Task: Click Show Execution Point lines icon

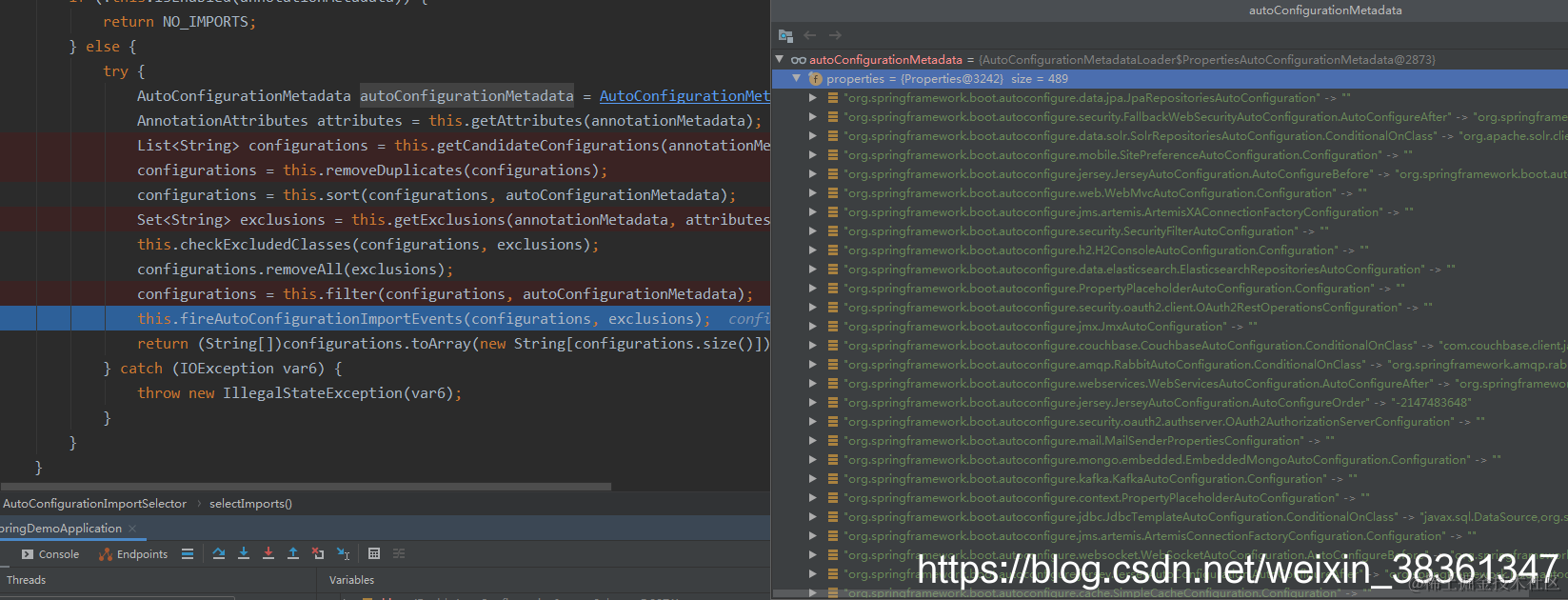Action: (x=188, y=553)
